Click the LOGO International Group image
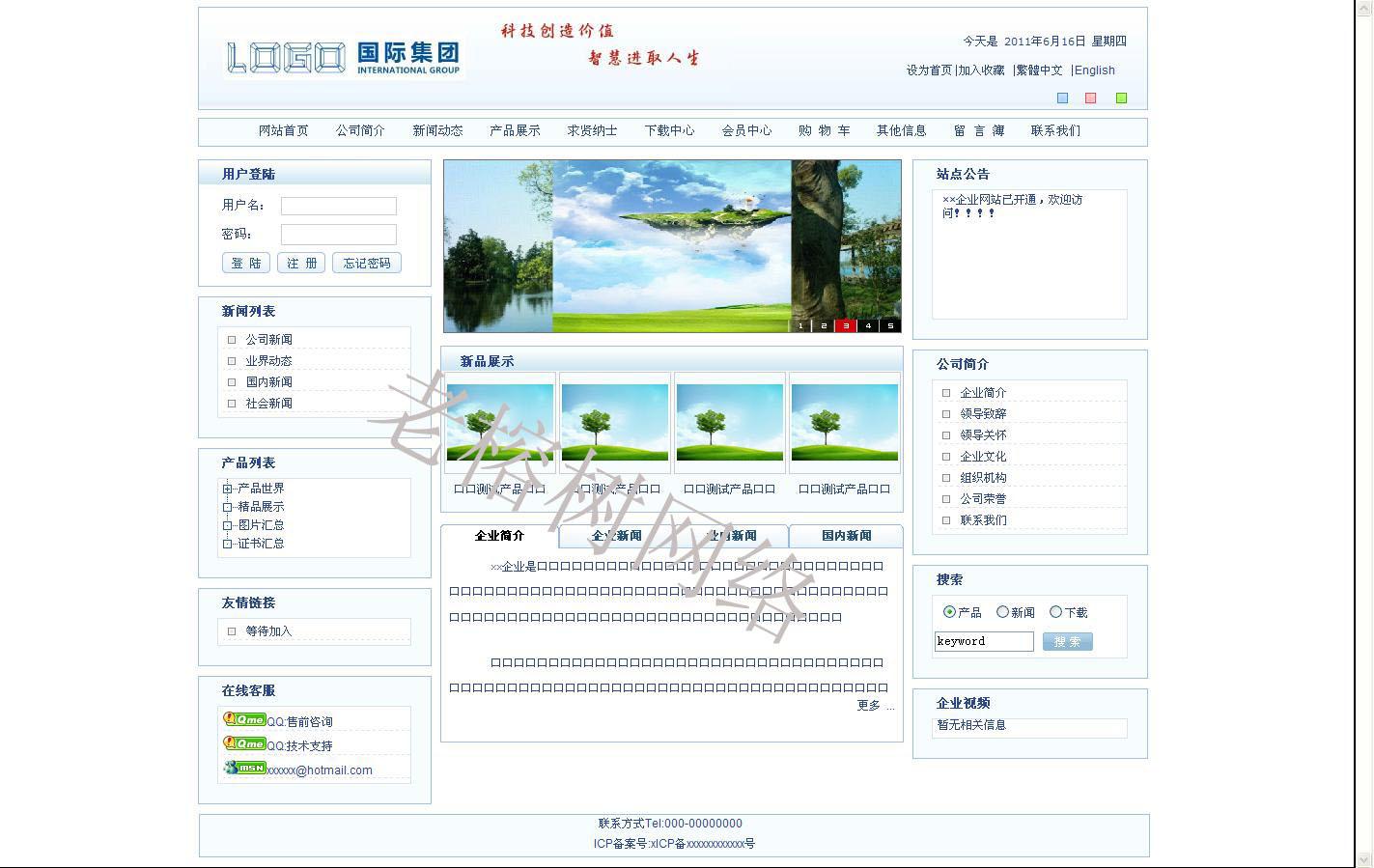 pyautogui.click(x=343, y=58)
